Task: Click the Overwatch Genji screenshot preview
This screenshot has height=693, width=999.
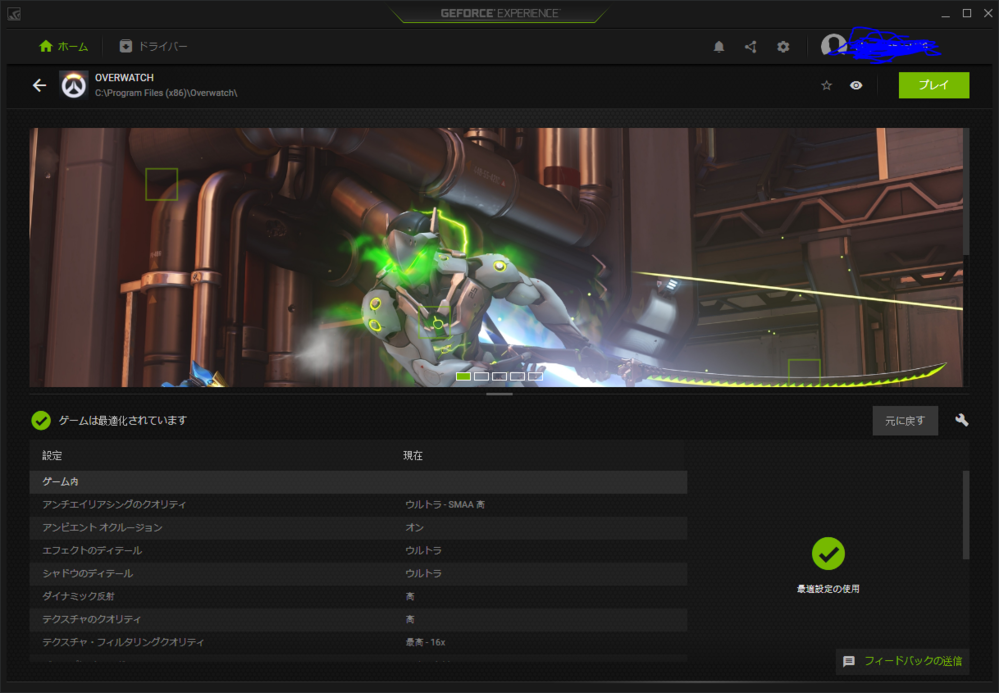Action: [496, 257]
